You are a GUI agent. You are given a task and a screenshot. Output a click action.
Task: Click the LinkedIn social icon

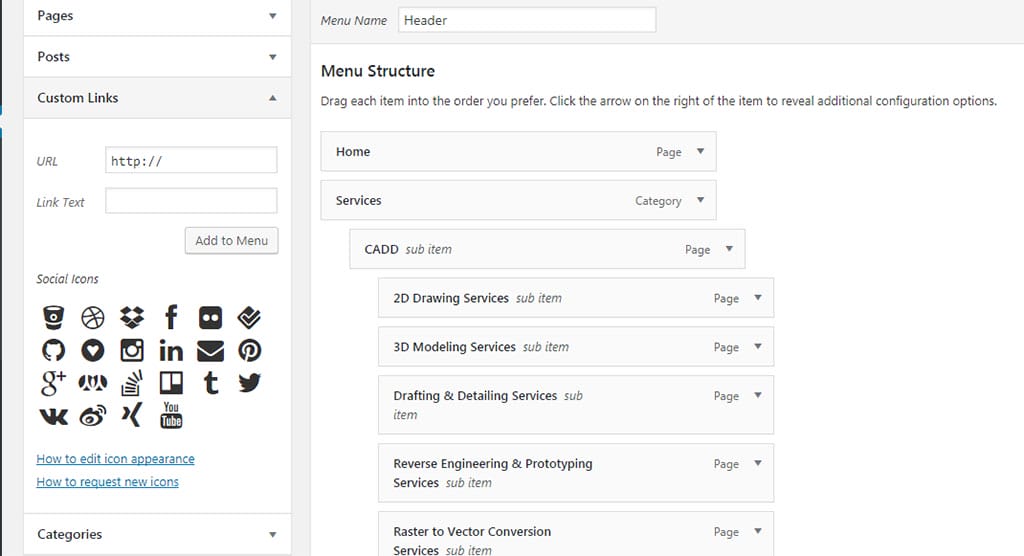[x=171, y=350]
